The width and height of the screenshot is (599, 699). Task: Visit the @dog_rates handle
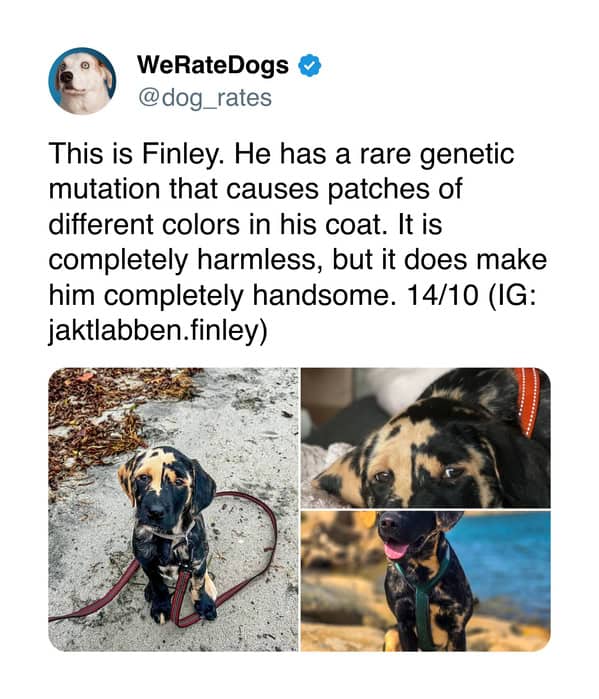click(205, 98)
